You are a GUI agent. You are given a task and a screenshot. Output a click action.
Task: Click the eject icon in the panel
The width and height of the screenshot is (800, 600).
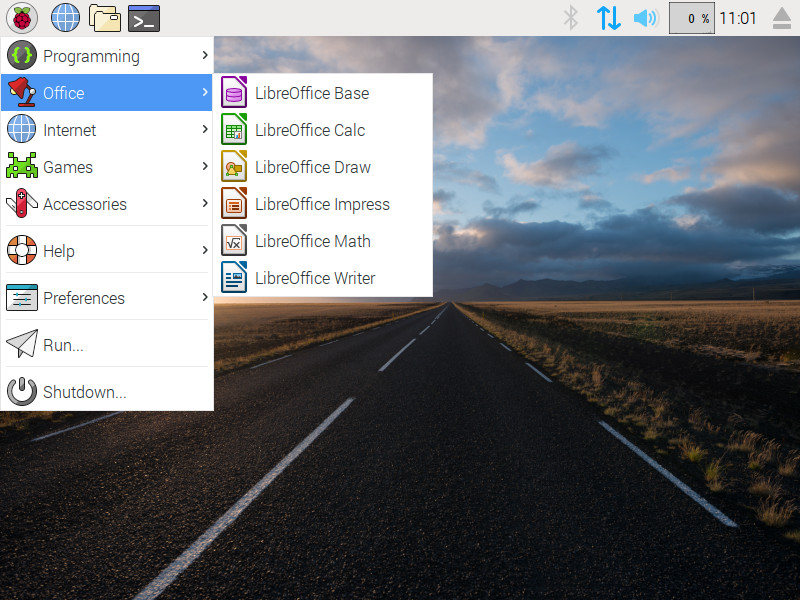pyautogui.click(x=782, y=18)
